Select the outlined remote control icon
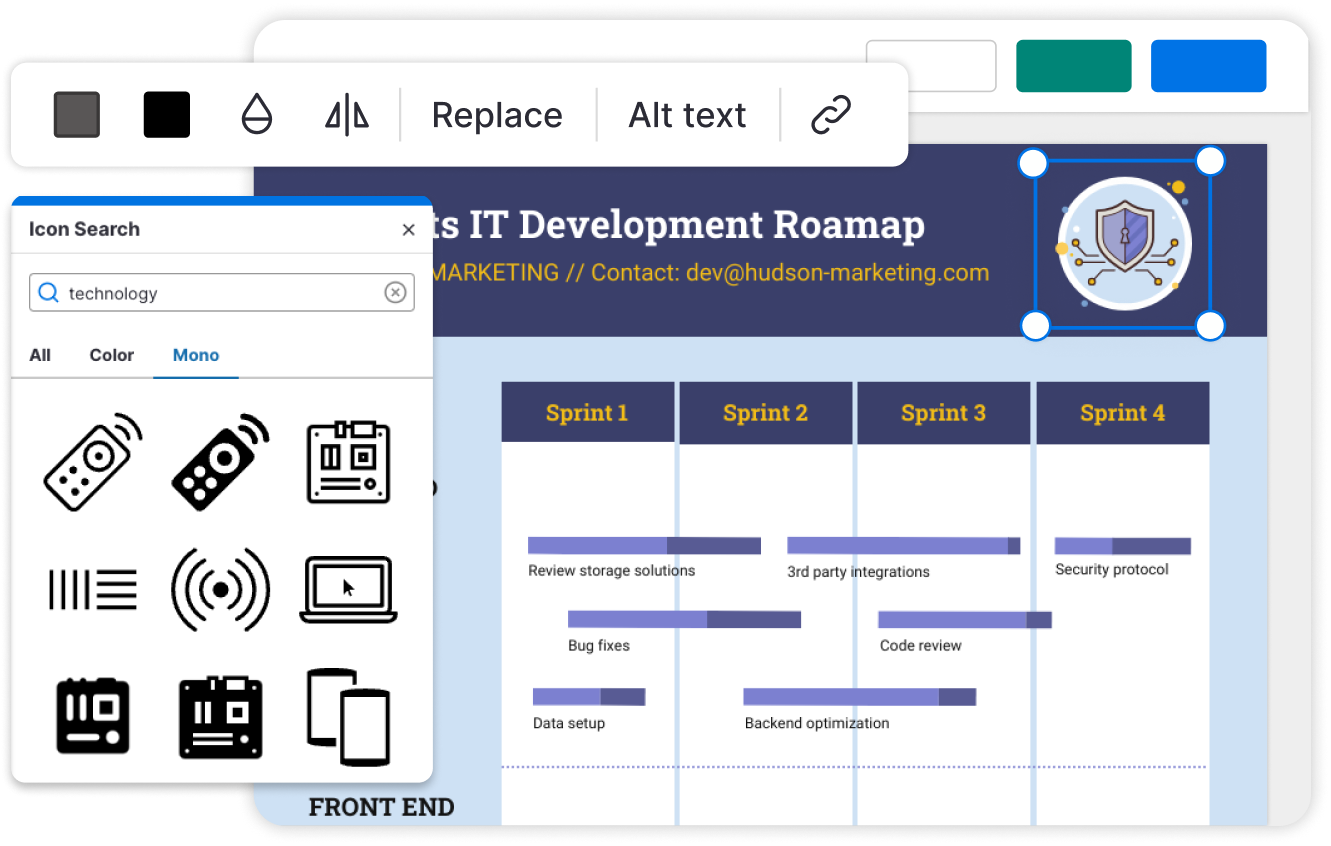Viewport: 1331px width, 846px height. tap(92, 461)
